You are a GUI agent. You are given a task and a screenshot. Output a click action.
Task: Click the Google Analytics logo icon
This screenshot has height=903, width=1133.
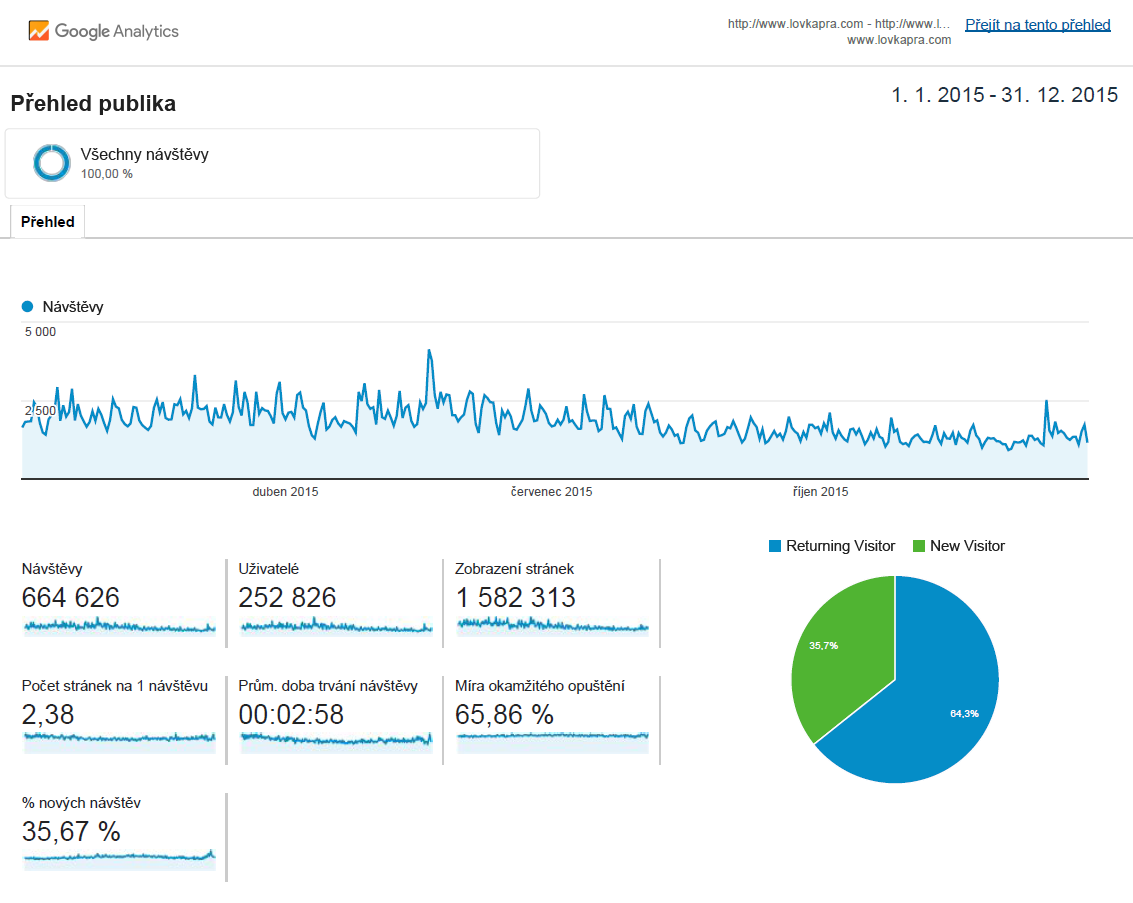pos(39,31)
